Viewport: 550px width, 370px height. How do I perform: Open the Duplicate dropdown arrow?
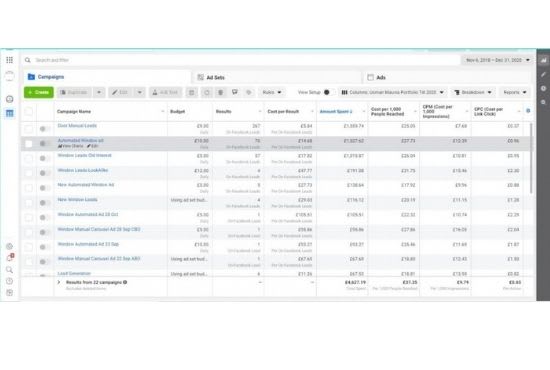(99, 92)
